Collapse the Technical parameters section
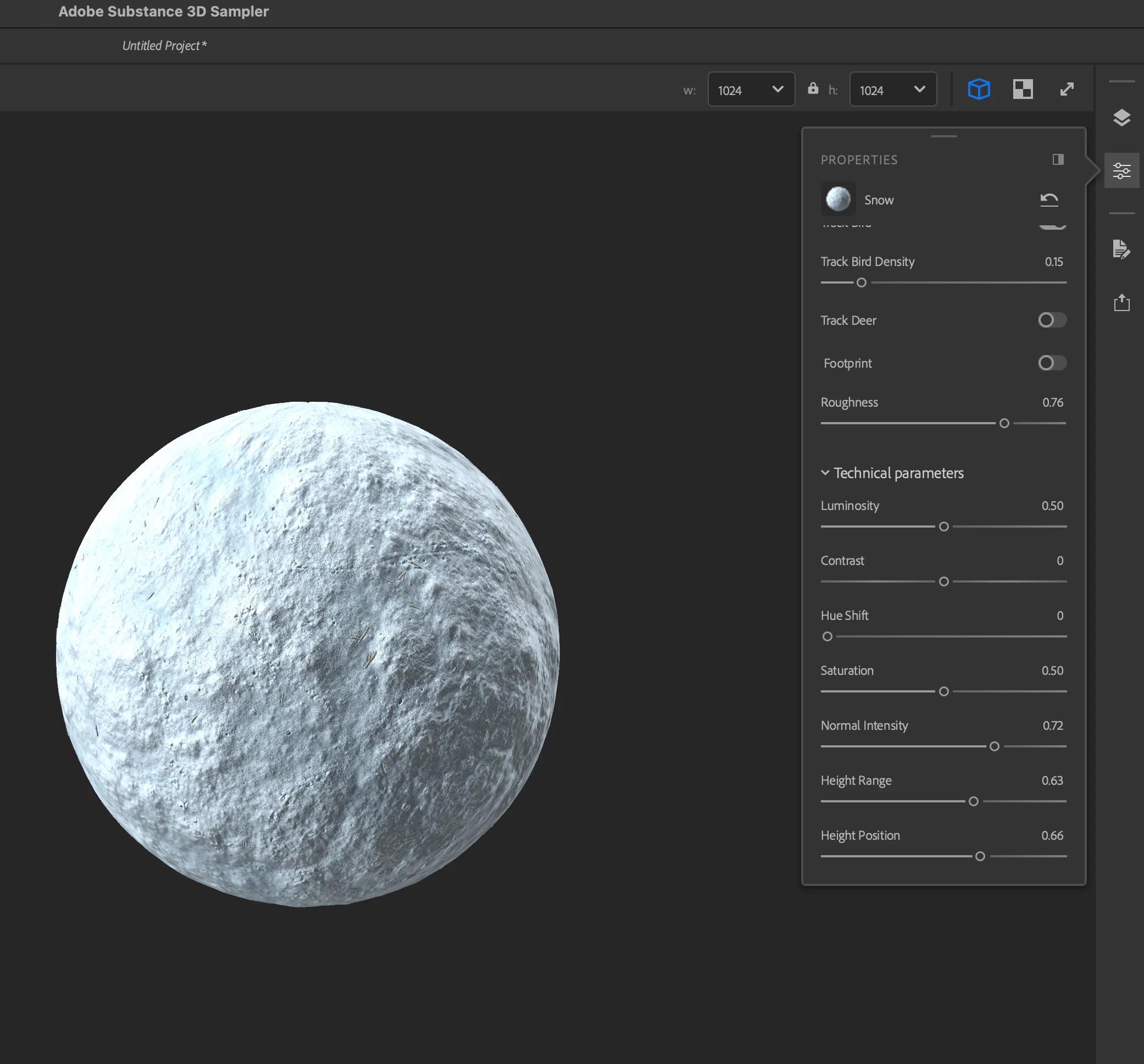This screenshot has width=1144, height=1064. point(825,473)
